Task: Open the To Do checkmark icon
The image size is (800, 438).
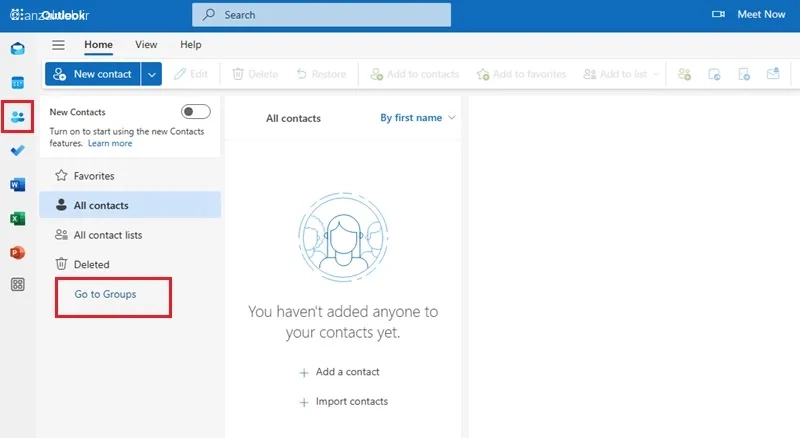Action: (x=17, y=151)
